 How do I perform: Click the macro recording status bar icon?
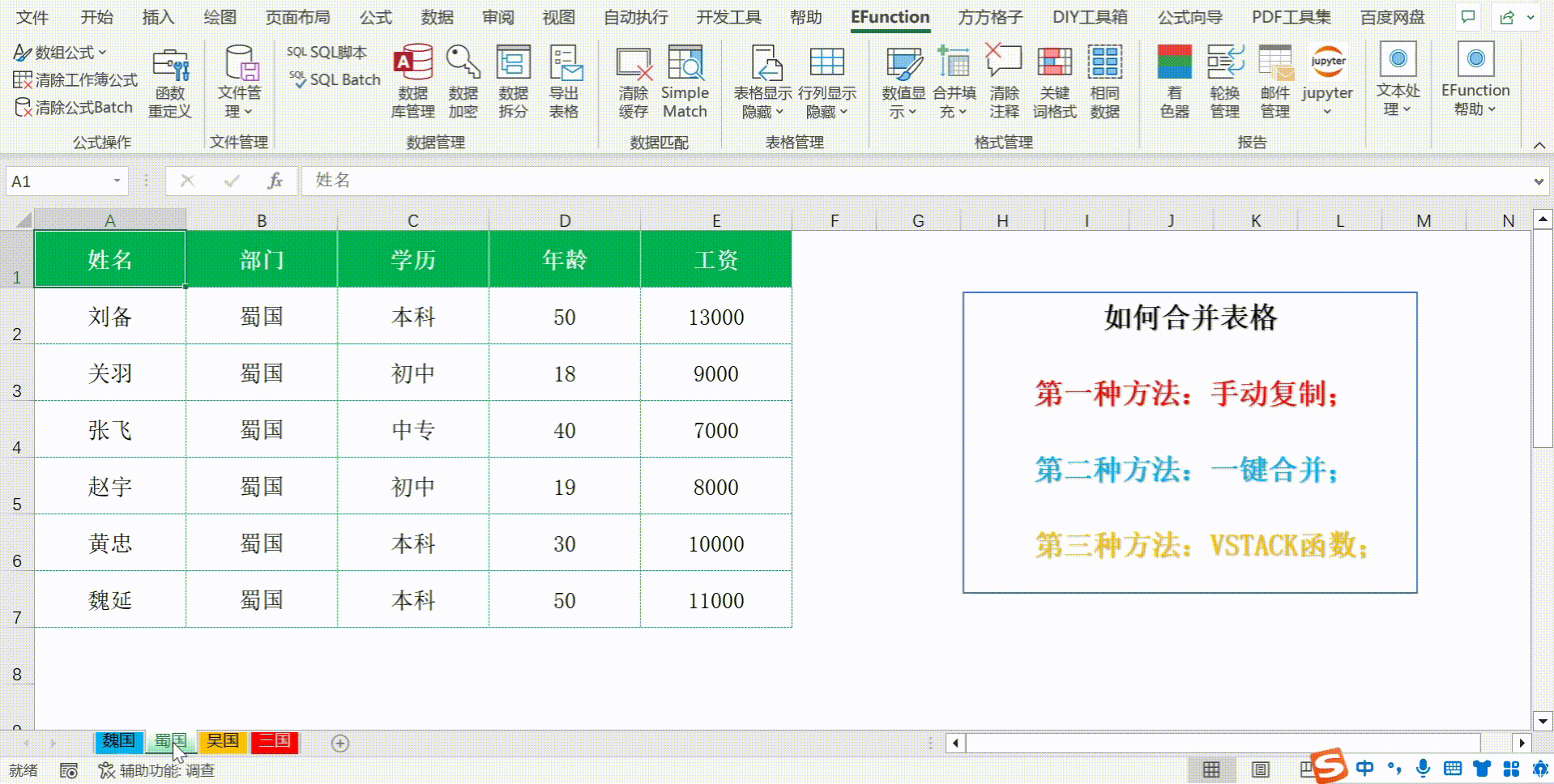tap(69, 770)
